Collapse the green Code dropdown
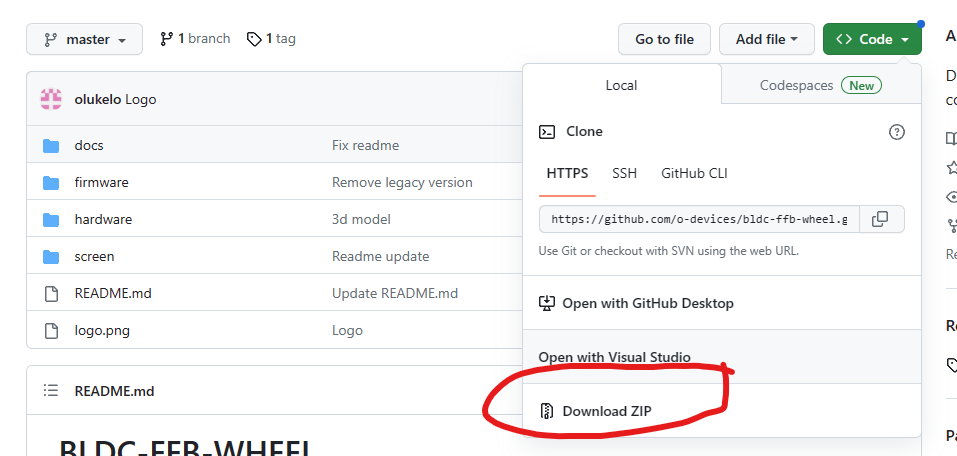 coord(872,39)
